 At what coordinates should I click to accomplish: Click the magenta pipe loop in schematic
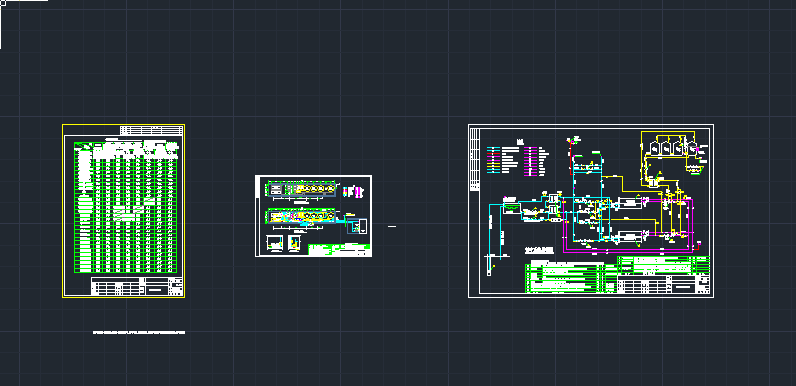pos(627,226)
